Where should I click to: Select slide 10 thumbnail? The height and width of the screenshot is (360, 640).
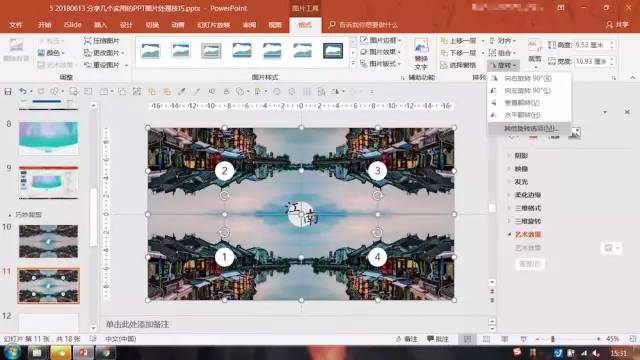click(48, 241)
